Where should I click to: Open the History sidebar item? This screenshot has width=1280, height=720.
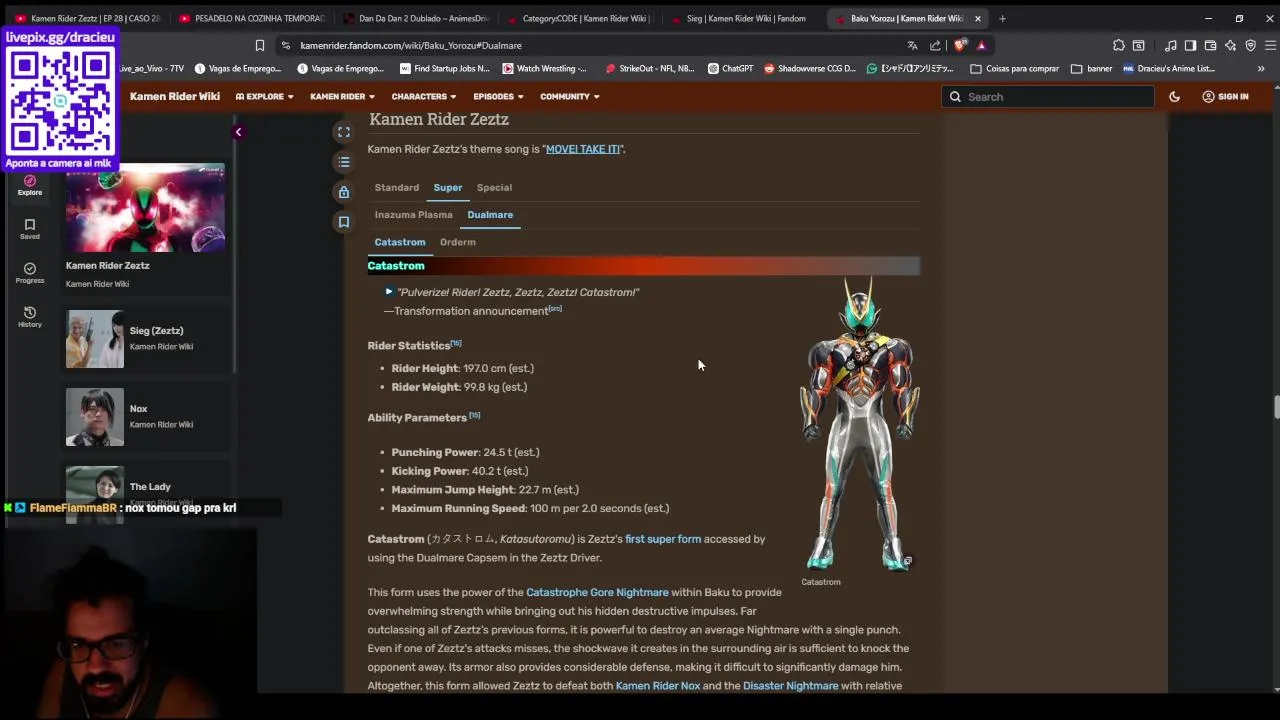[x=30, y=317]
